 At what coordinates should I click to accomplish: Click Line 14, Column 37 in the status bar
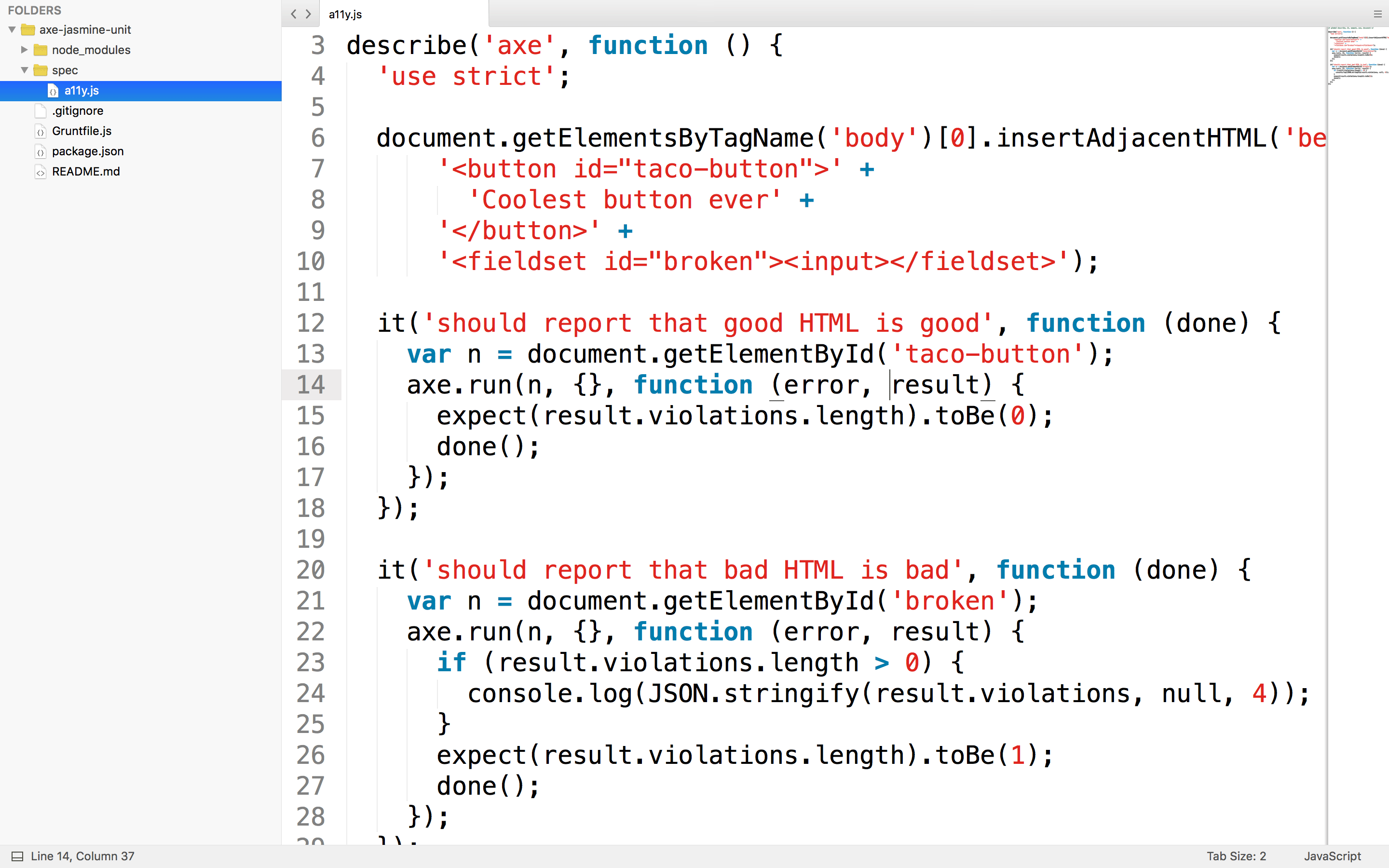82,855
